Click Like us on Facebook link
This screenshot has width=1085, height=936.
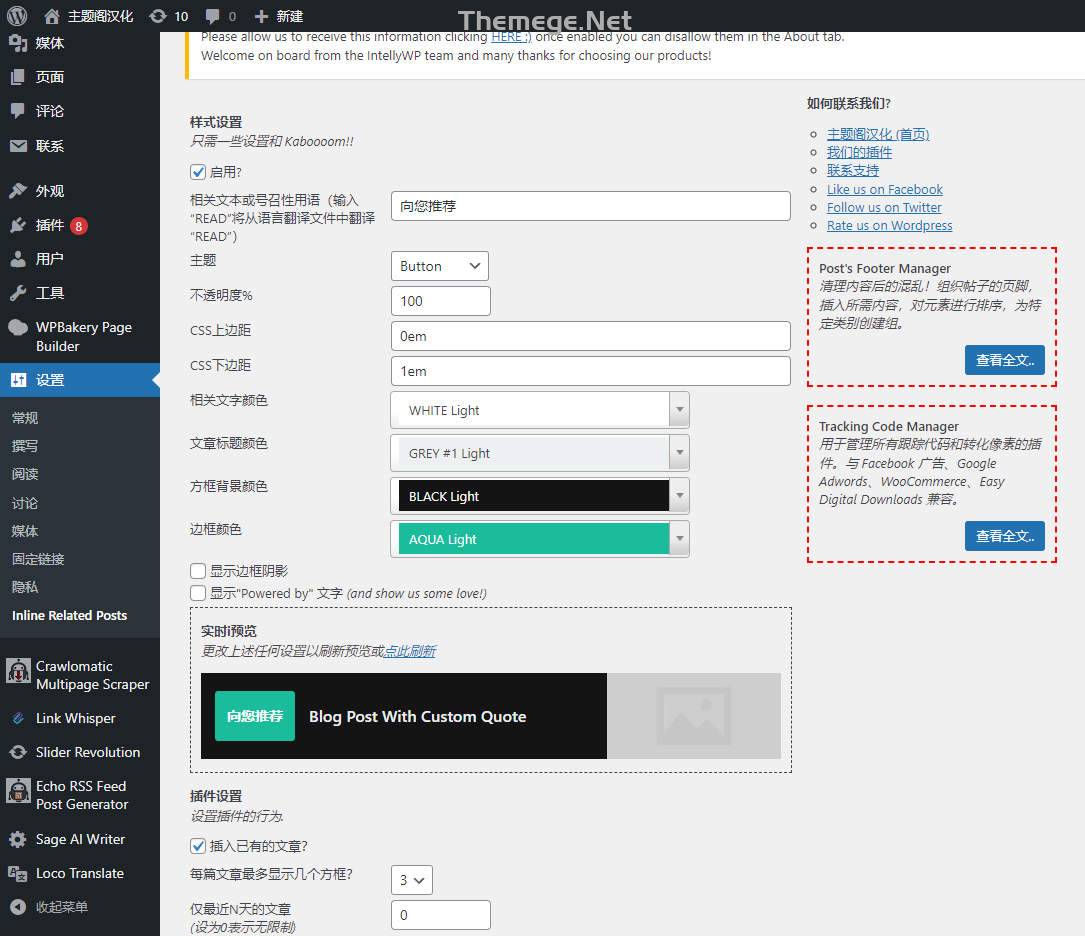point(884,189)
